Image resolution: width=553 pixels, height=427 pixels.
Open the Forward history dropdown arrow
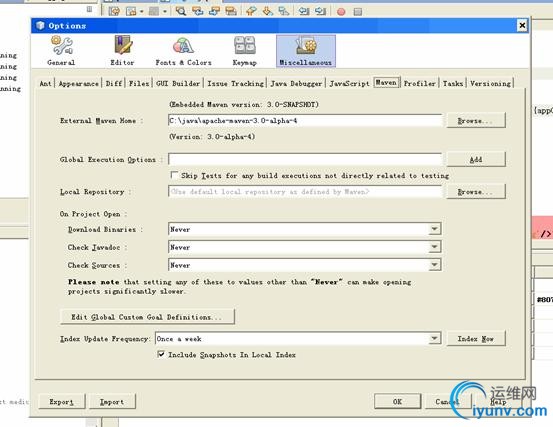point(165,12)
